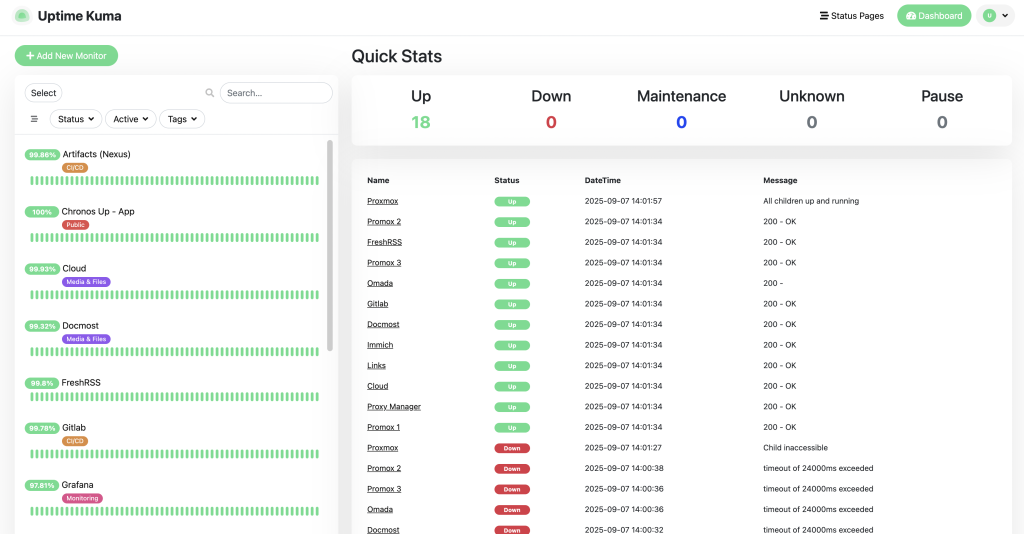The width and height of the screenshot is (1024, 534).
Task: Click the hamburger filter icon beside Status
Action: coord(35,119)
